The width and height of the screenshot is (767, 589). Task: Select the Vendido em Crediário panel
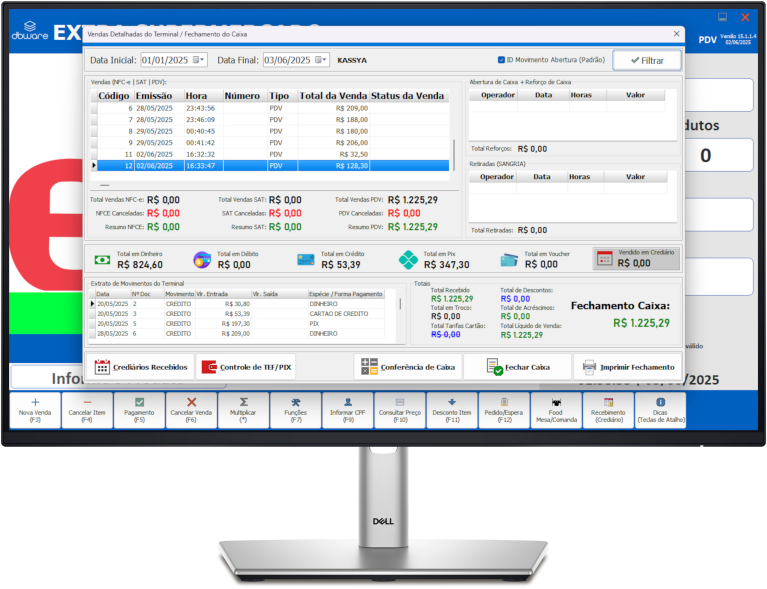[636, 258]
